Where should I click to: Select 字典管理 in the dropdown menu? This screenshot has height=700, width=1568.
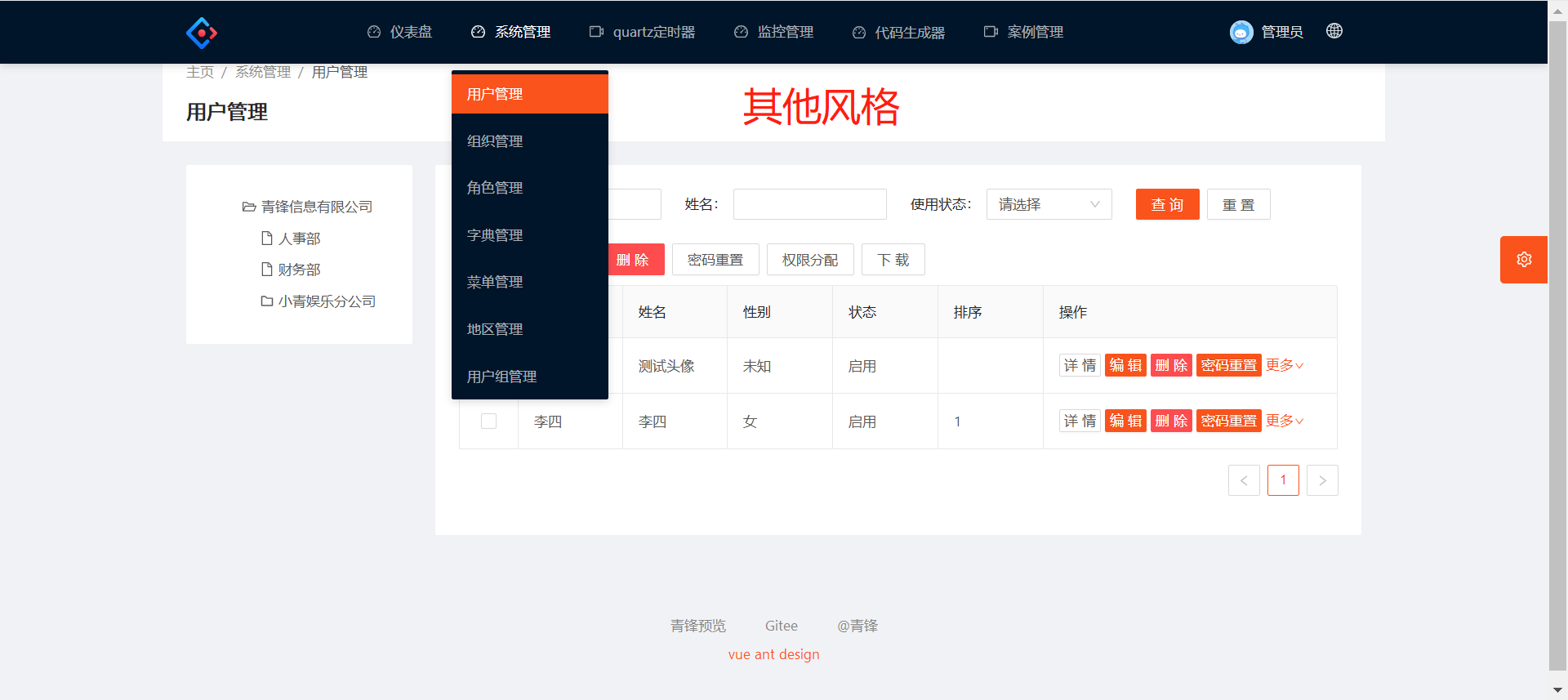(x=530, y=235)
